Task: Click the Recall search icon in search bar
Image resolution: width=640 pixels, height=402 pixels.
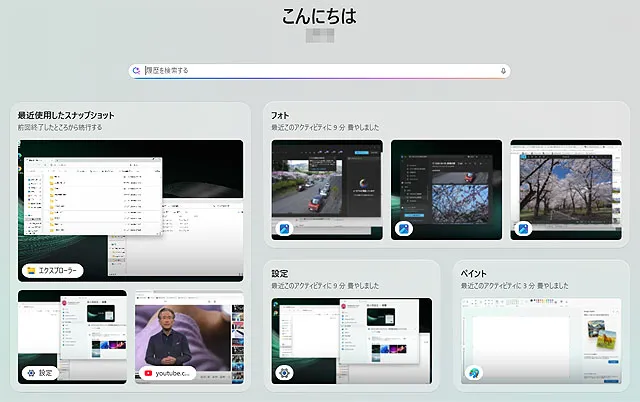Action: click(136, 71)
